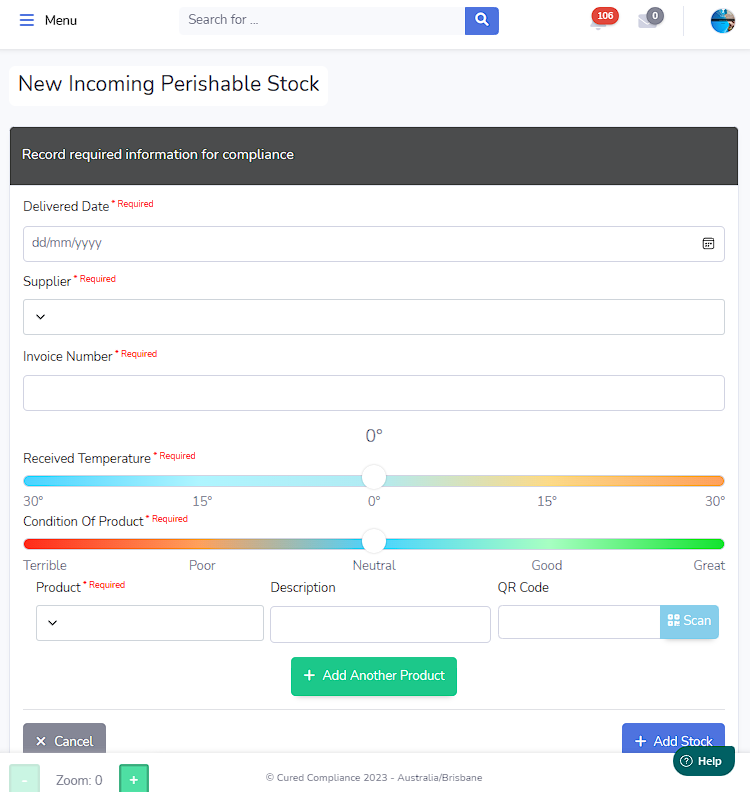Click the Received Temperature slider handle

[374, 478]
